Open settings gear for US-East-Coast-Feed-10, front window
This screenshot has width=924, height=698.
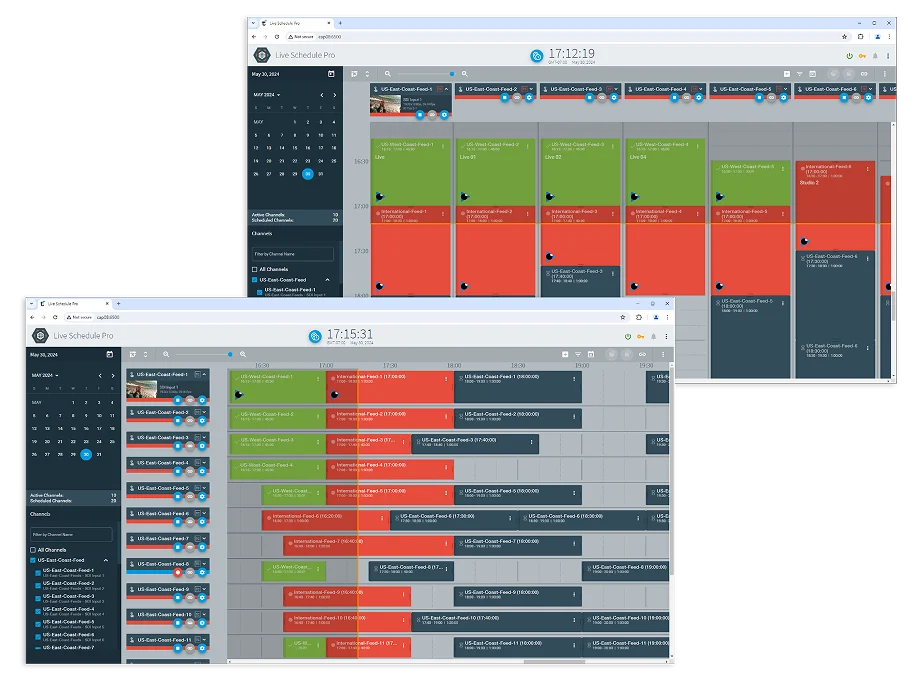coord(202,623)
